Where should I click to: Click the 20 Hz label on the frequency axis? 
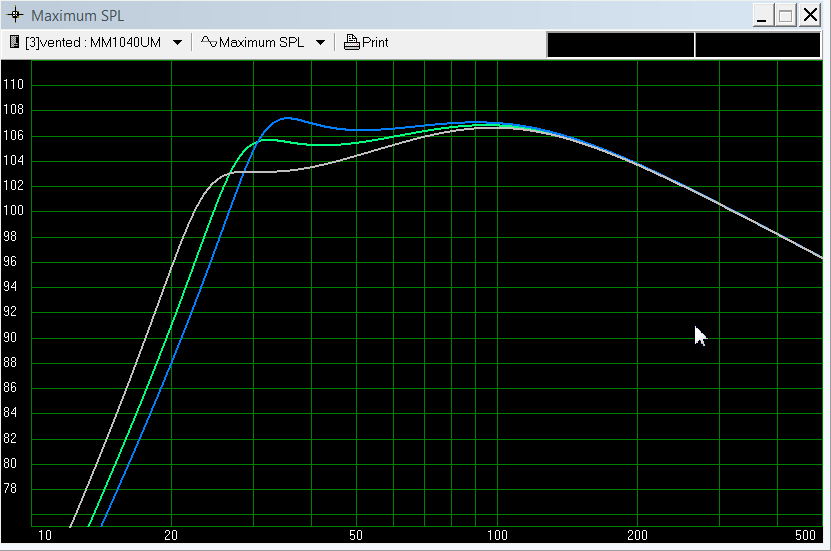click(171, 536)
